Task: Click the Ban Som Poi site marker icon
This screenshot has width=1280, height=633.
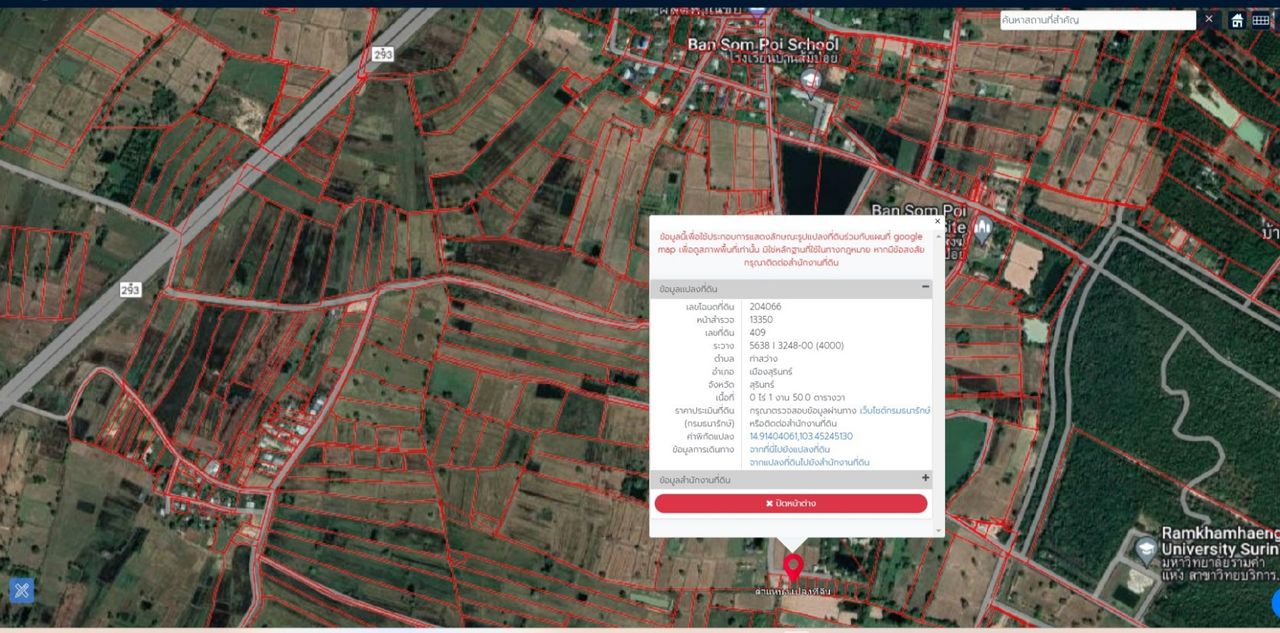Action: pos(983,228)
